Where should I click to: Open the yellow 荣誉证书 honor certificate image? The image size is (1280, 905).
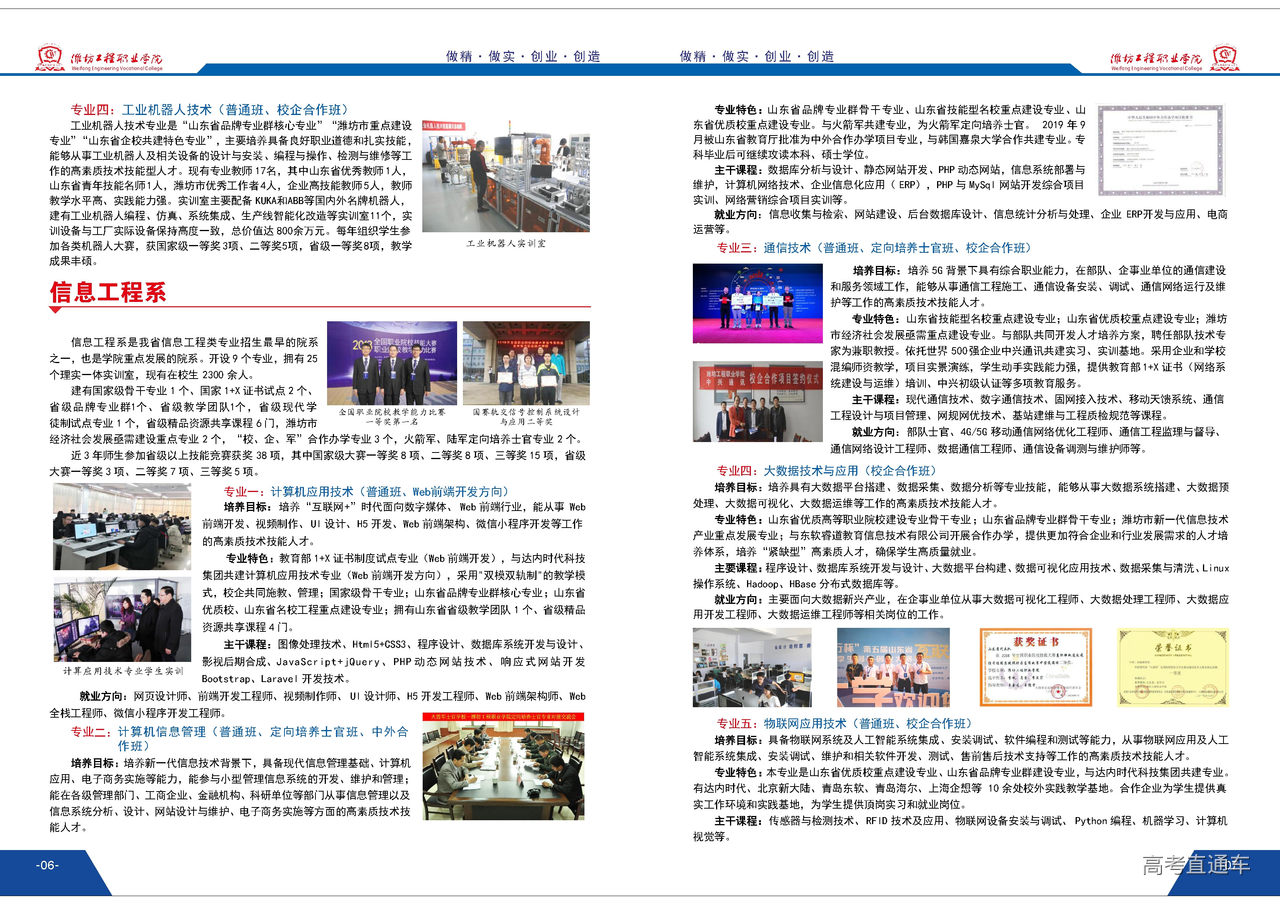click(x=1172, y=667)
